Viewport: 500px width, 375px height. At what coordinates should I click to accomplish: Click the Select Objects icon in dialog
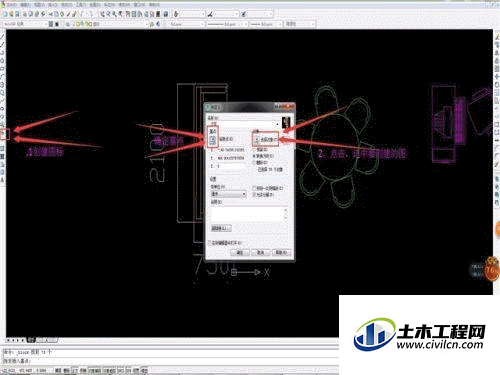coord(256,140)
